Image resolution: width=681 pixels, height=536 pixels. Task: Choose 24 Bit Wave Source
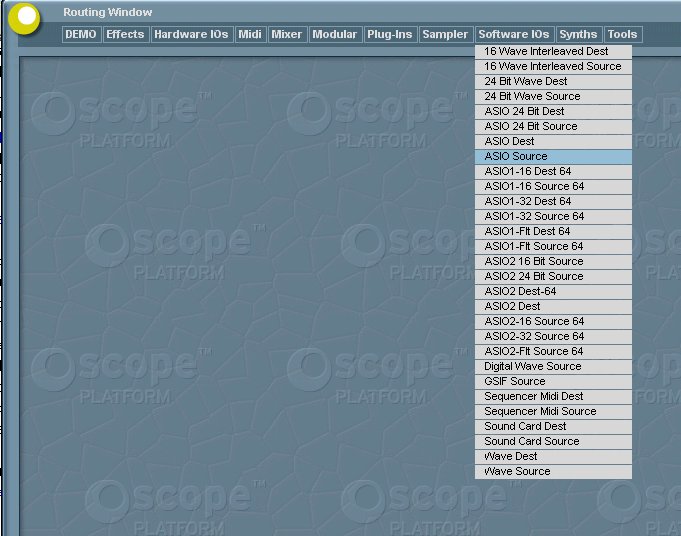553,96
